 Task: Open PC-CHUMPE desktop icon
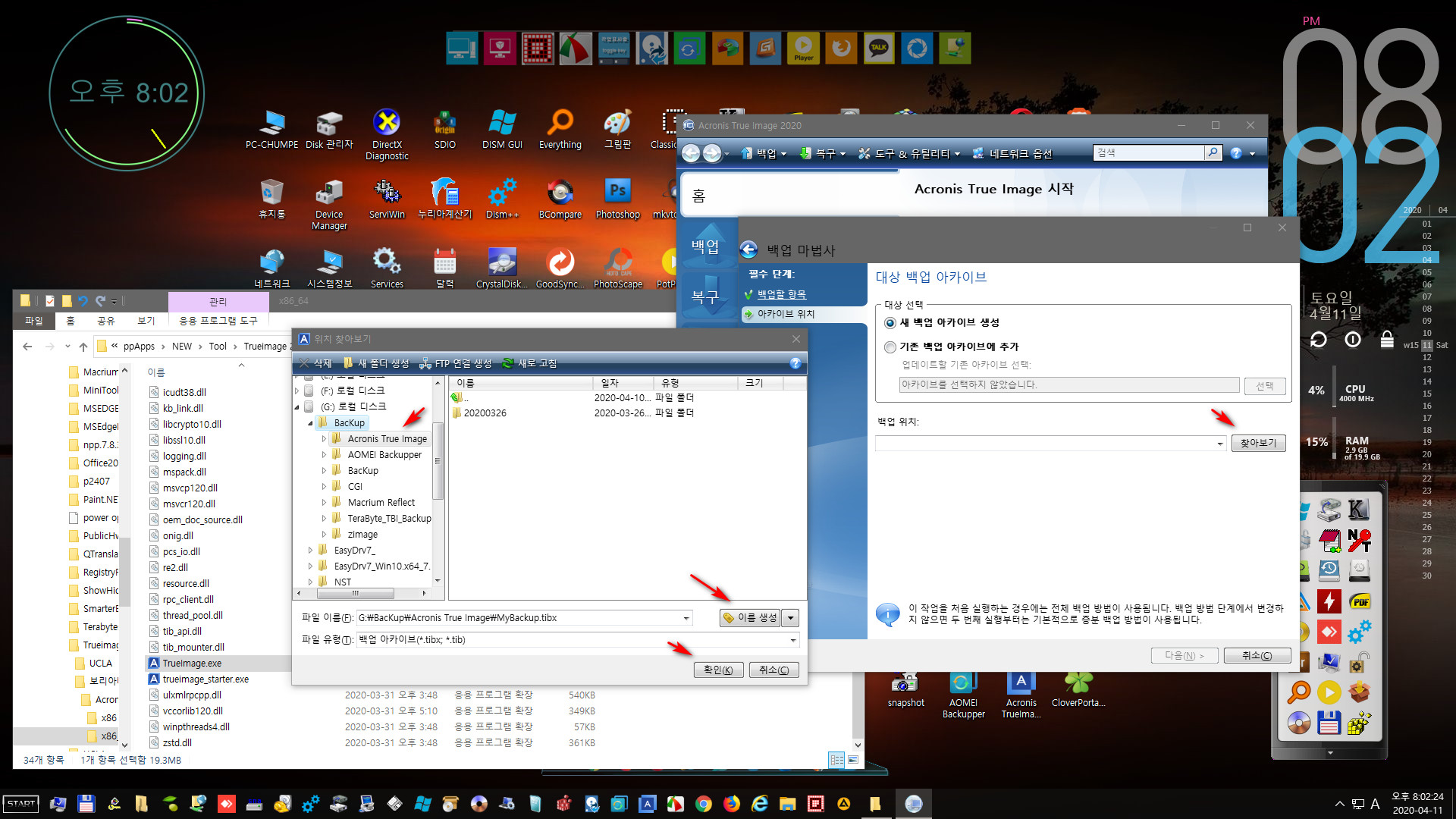[x=271, y=129]
